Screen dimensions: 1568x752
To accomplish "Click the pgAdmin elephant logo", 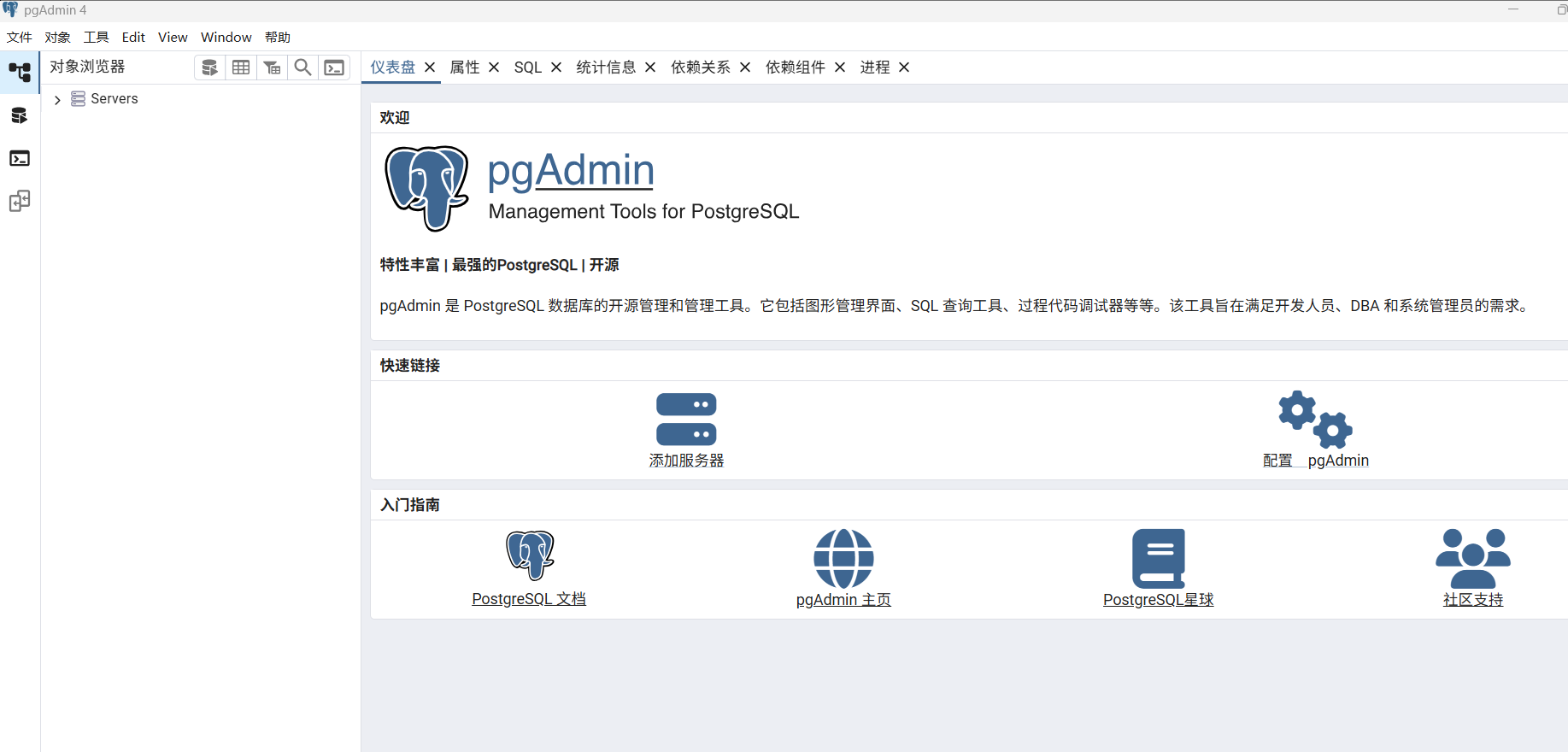I will pyautogui.click(x=426, y=188).
